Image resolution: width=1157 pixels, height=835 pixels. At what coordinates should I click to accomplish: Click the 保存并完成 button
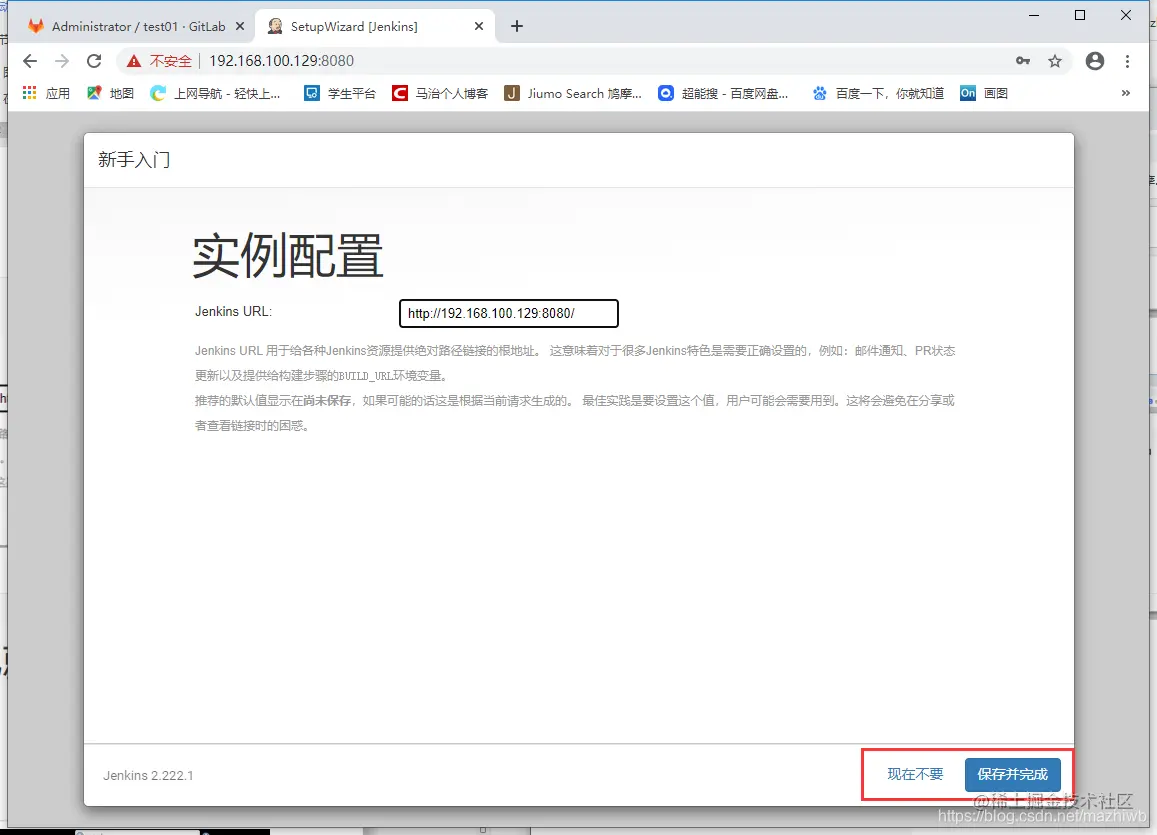1014,774
